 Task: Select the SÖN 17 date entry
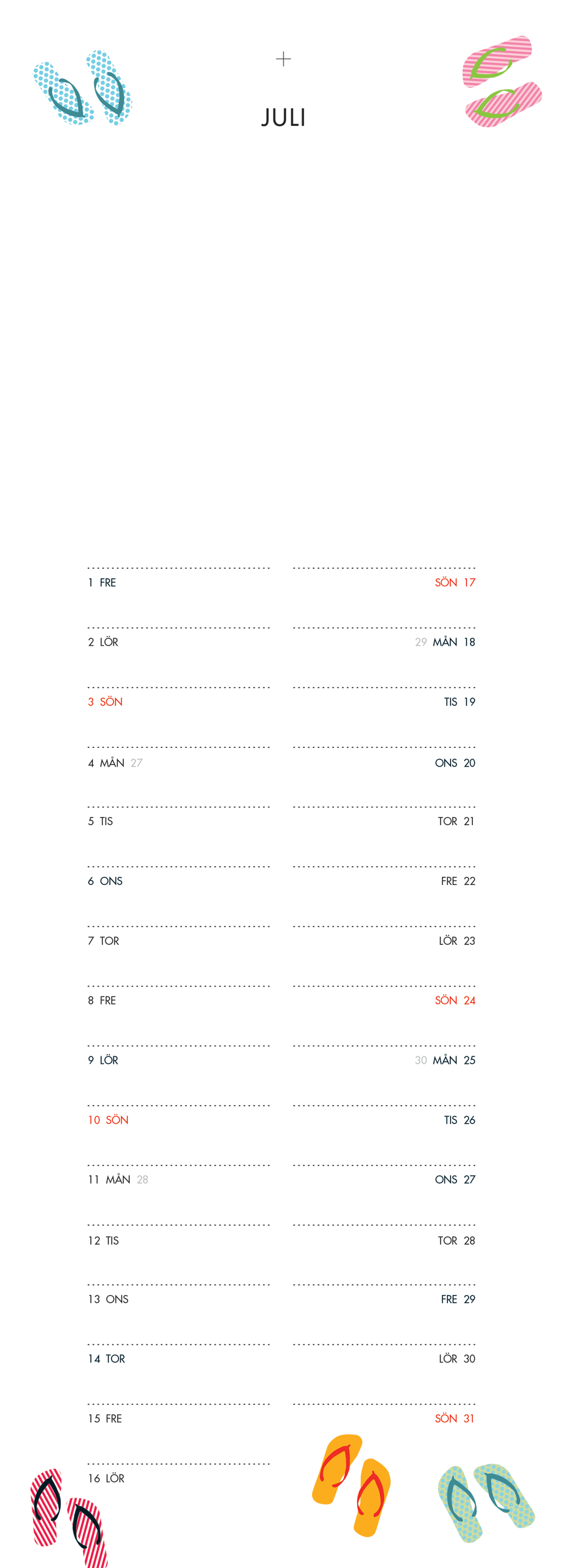pyautogui.click(x=455, y=583)
